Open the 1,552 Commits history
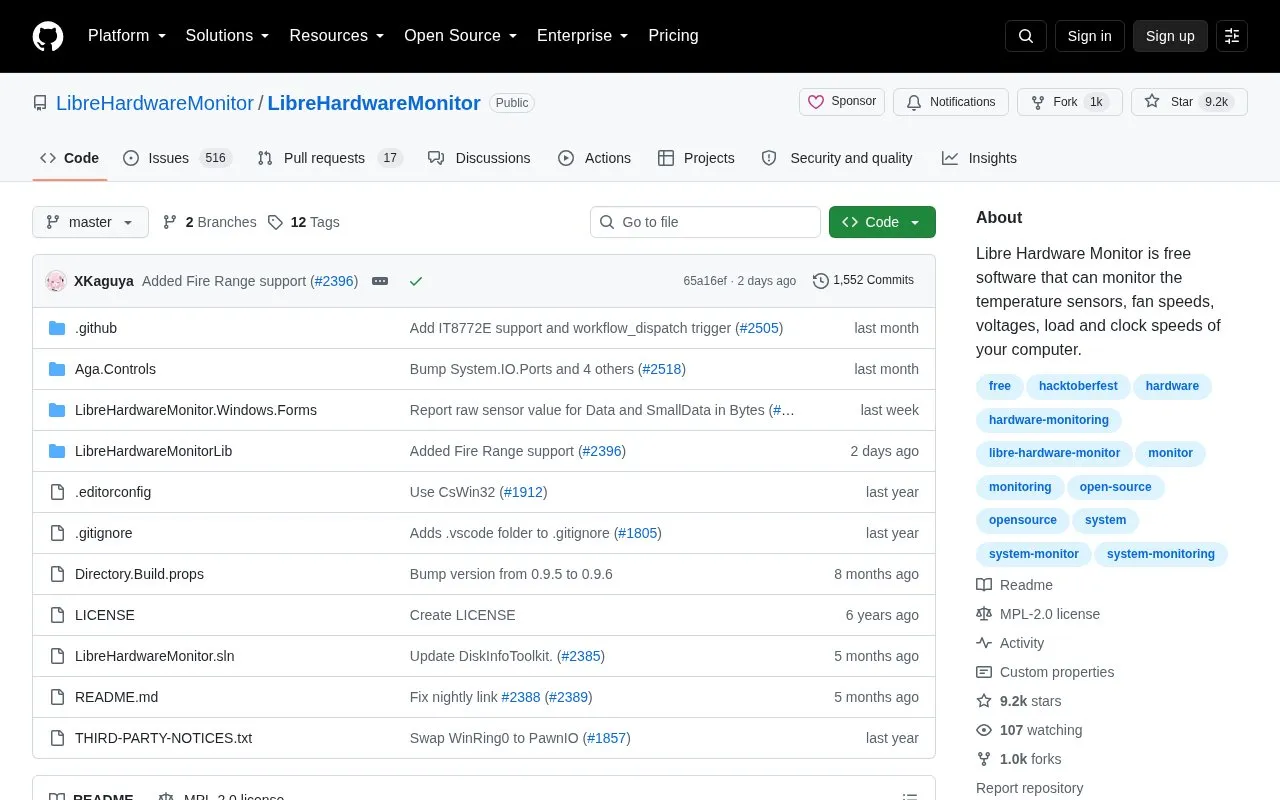 coord(863,281)
